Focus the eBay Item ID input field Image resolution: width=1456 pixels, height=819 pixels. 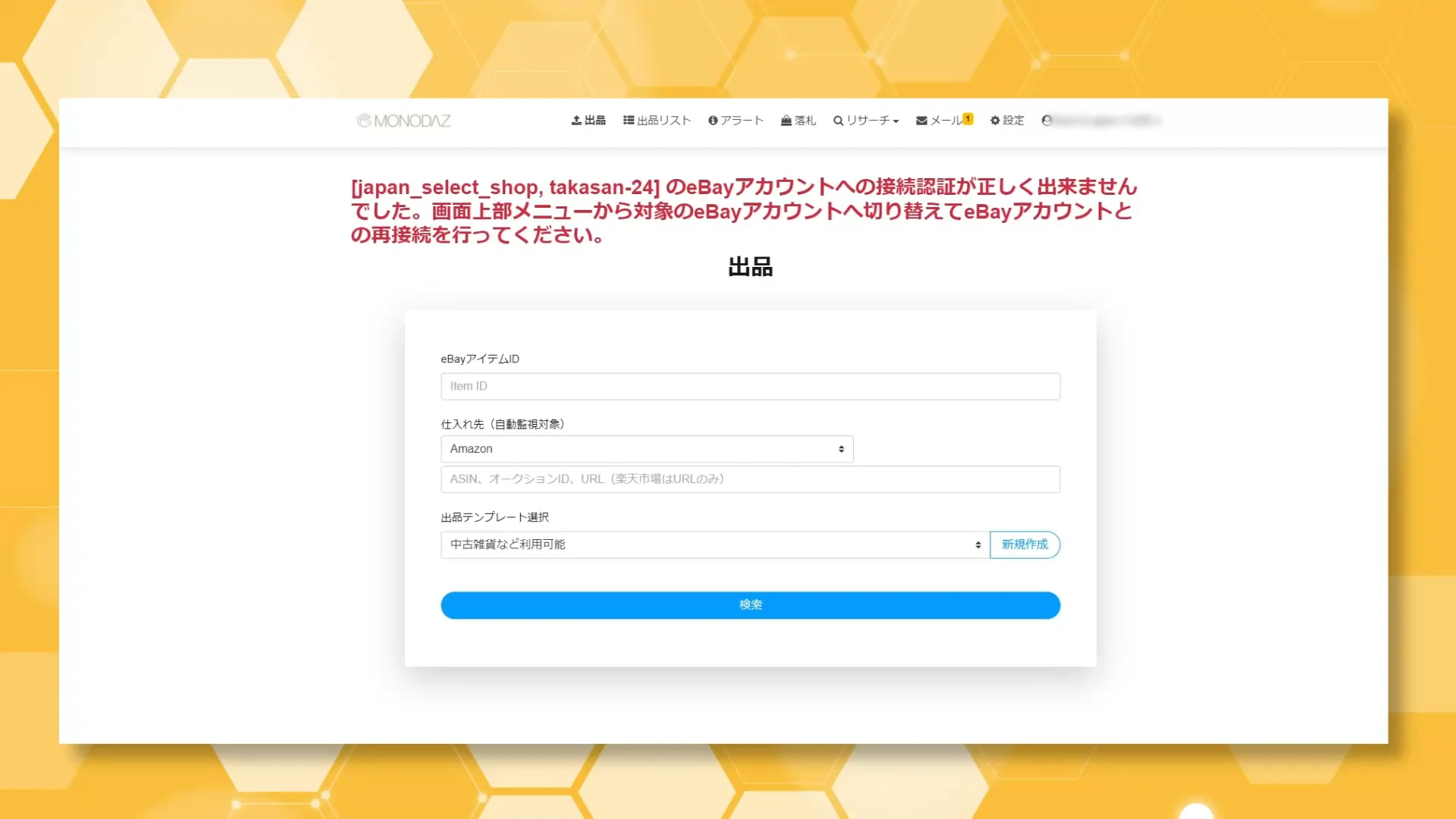pyautogui.click(x=750, y=386)
